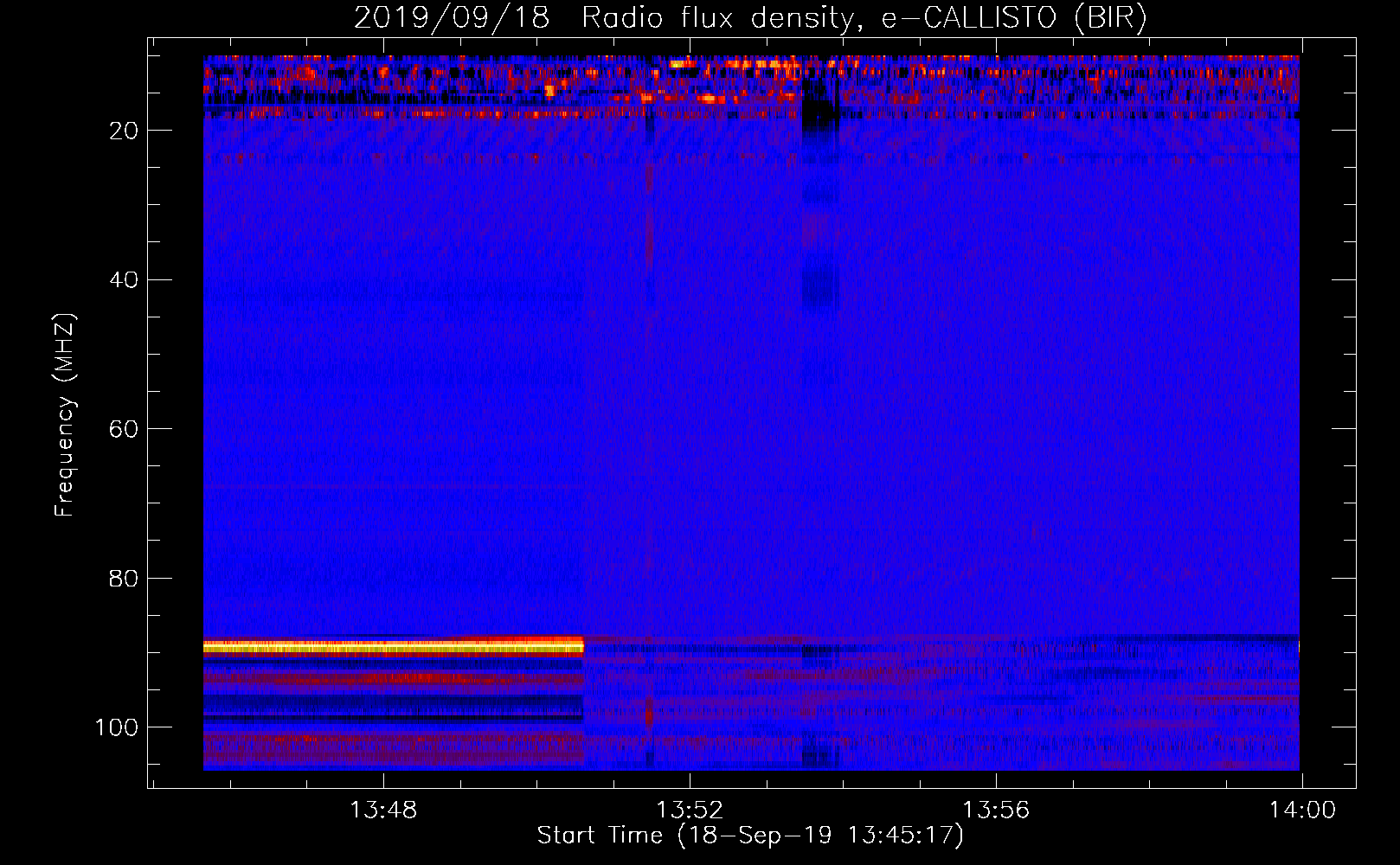Click the '20' frequency tick label
Screen dimensions: 1400x865
tap(124, 131)
